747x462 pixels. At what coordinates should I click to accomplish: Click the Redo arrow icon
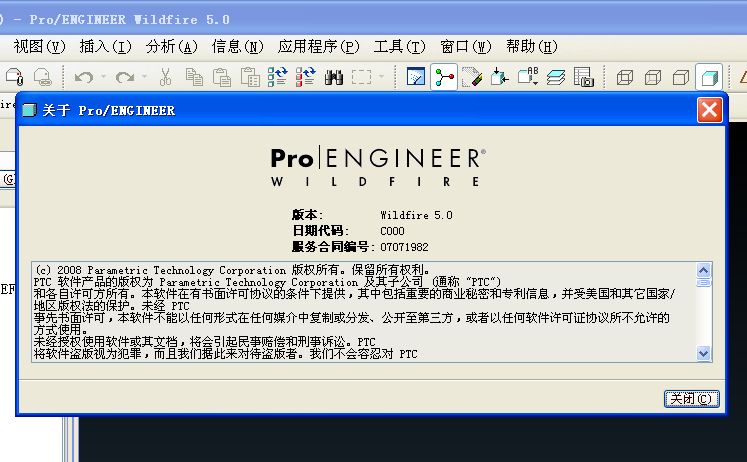pyautogui.click(x=125, y=77)
